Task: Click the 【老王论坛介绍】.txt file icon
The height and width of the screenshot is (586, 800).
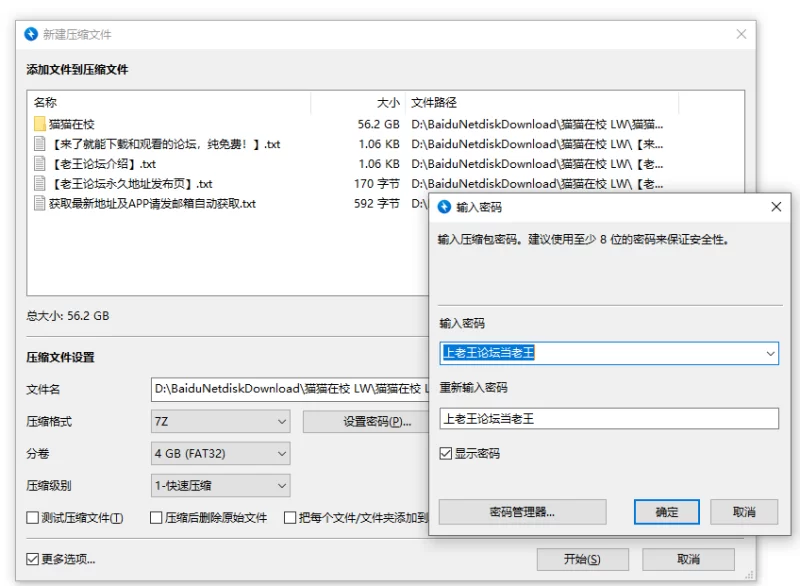Action: [40, 164]
